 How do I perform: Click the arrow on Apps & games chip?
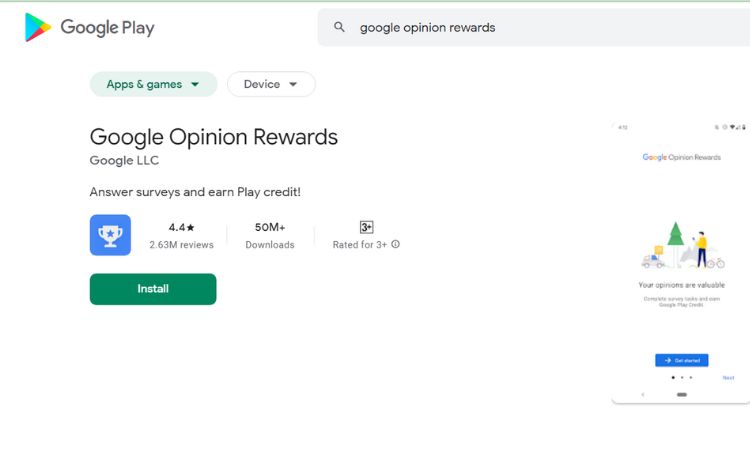pyautogui.click(x=195, y=85)
